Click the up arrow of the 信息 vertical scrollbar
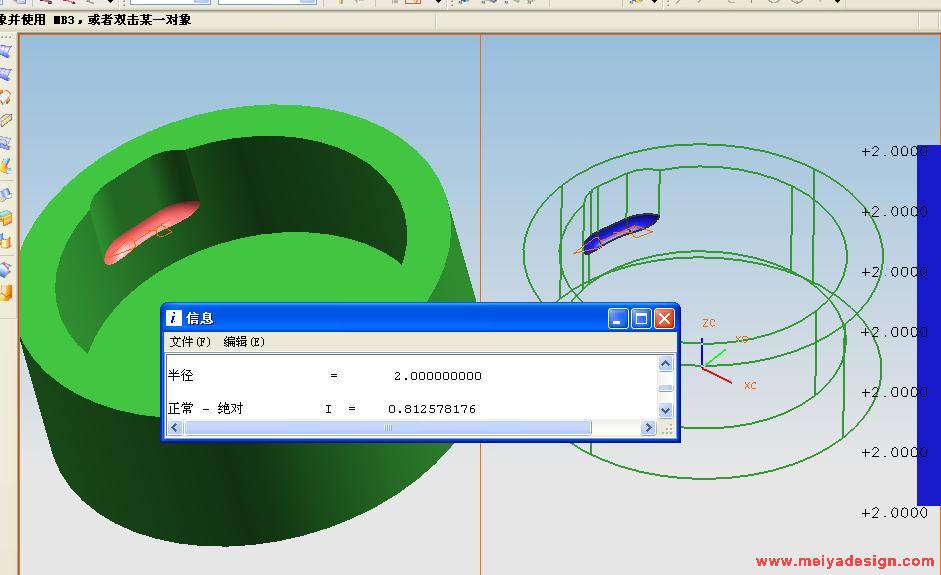Image resolution: width=941 pixels, height=575 pixels. click(x=666, y=364)
